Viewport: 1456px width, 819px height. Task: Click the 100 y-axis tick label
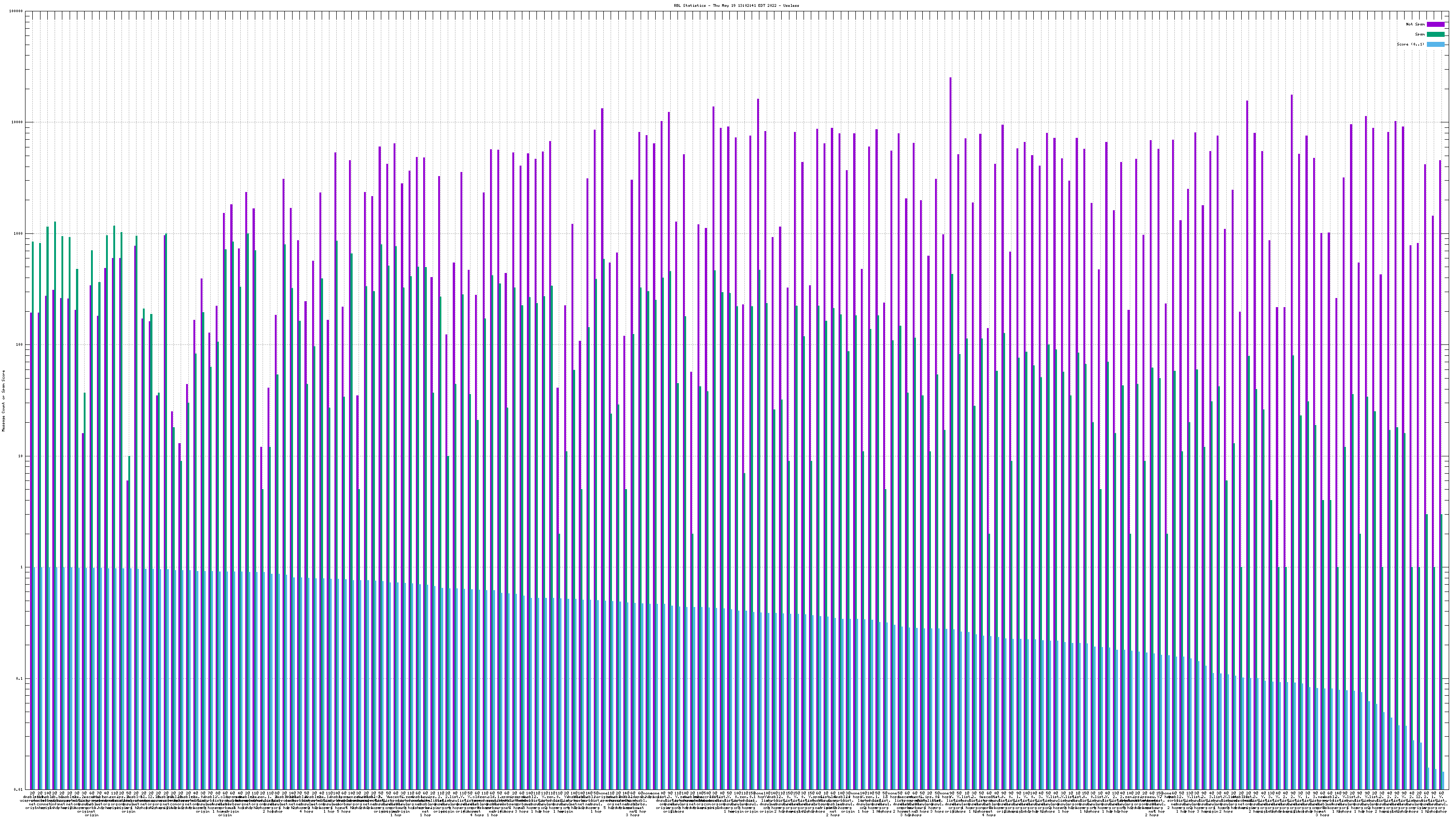point(20,345)
